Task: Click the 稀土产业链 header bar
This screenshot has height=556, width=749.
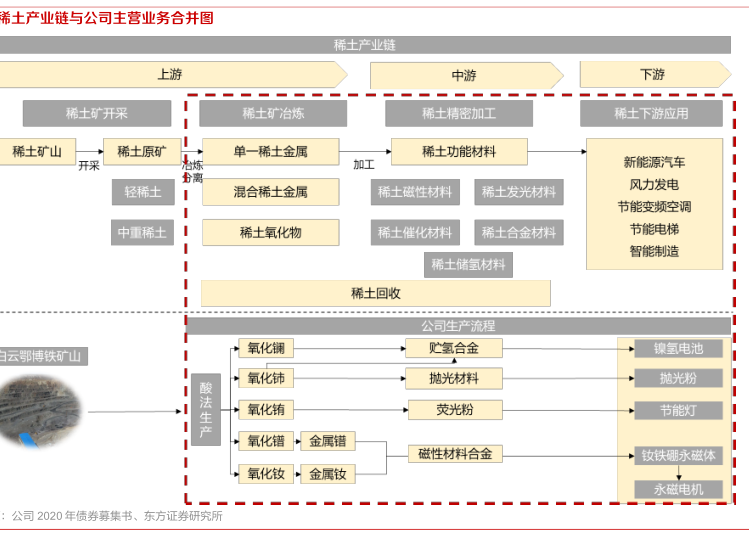Action: [x=365, y=45]
